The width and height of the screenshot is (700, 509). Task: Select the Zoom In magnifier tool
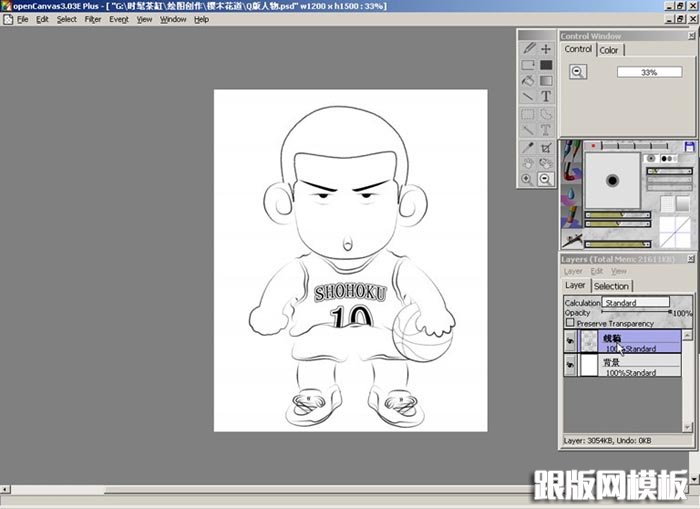point(528,179)
